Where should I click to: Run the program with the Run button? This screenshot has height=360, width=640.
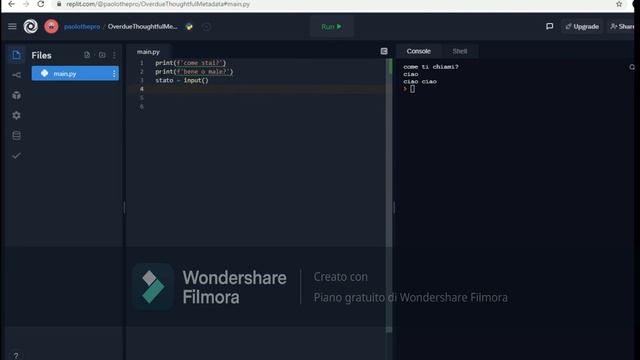point(331,27)
